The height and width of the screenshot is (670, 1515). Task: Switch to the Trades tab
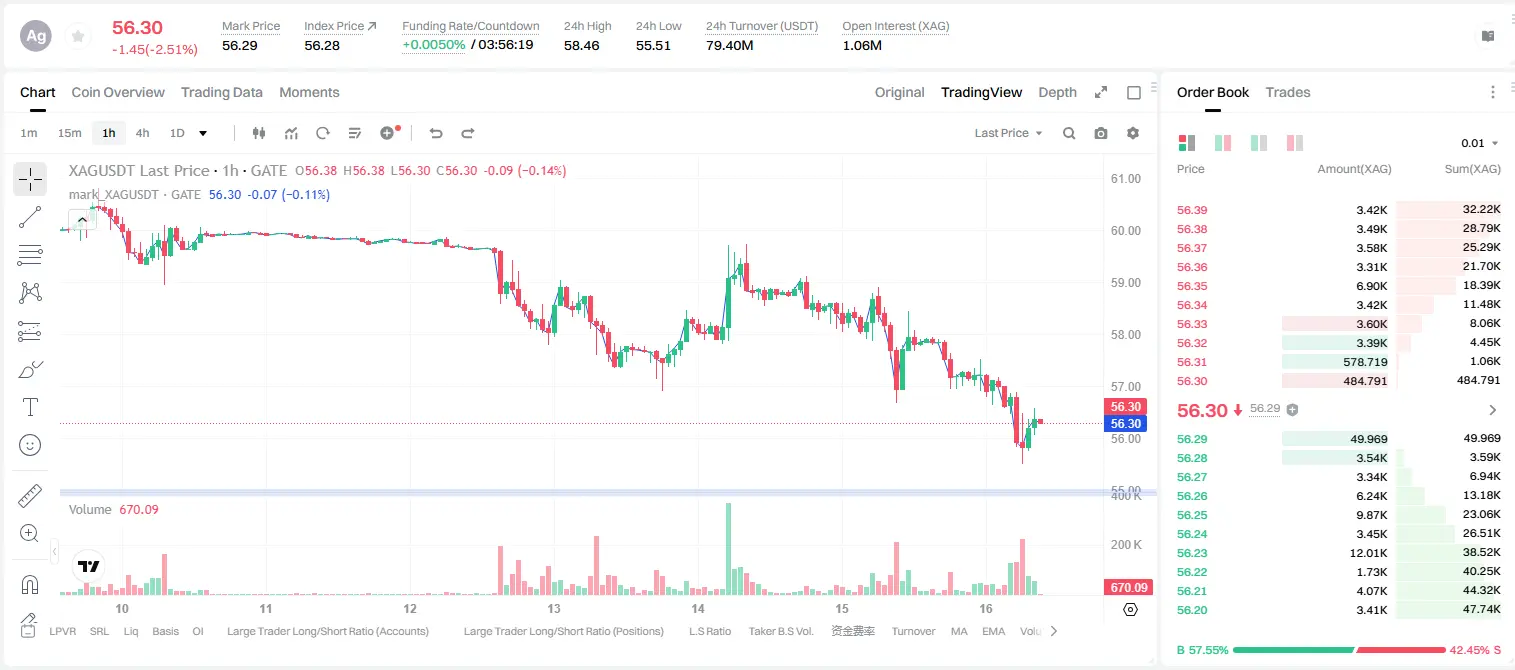1287,92
